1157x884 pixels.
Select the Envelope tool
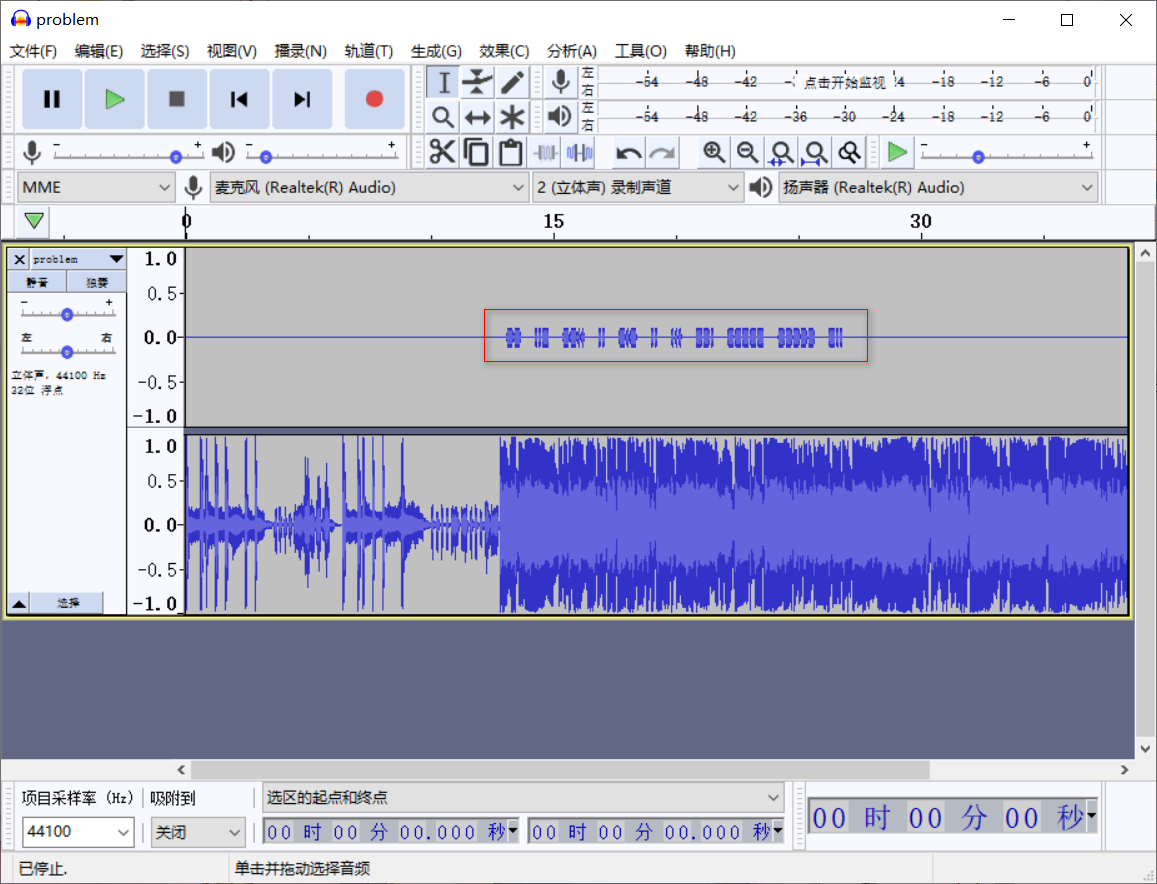(x=477, y=82)
